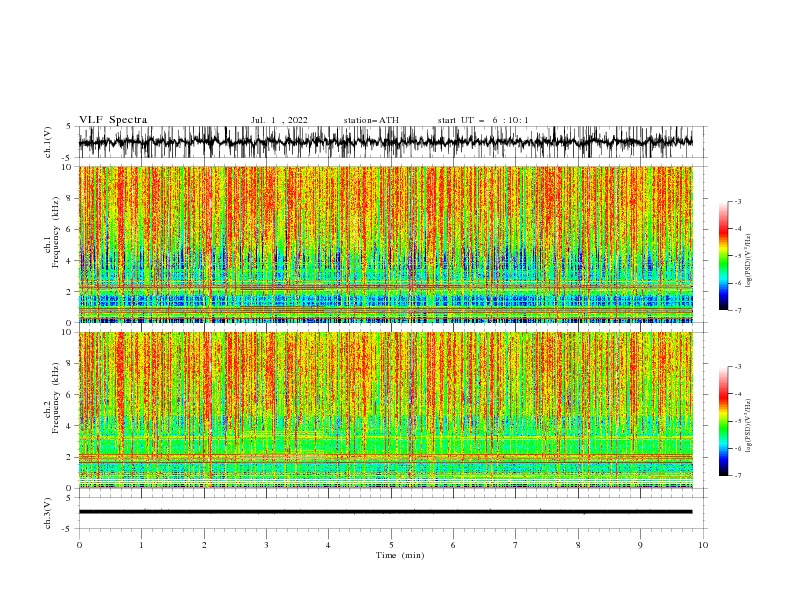Click the "2" tick on the Time axis
The image size is (792, 612).
point(204,545)
